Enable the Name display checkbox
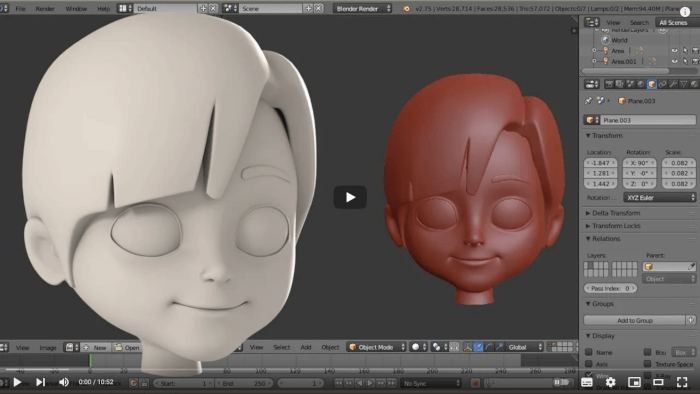The width and height of the screenshot is (700, 394). pyautogui.click(x=589, y=353)
